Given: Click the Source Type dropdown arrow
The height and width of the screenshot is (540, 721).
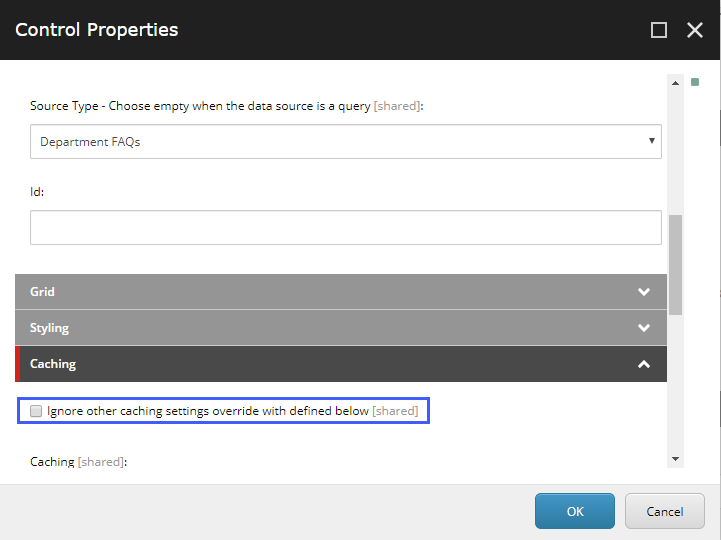Looking at the screenshot, I should pos(652,142).
